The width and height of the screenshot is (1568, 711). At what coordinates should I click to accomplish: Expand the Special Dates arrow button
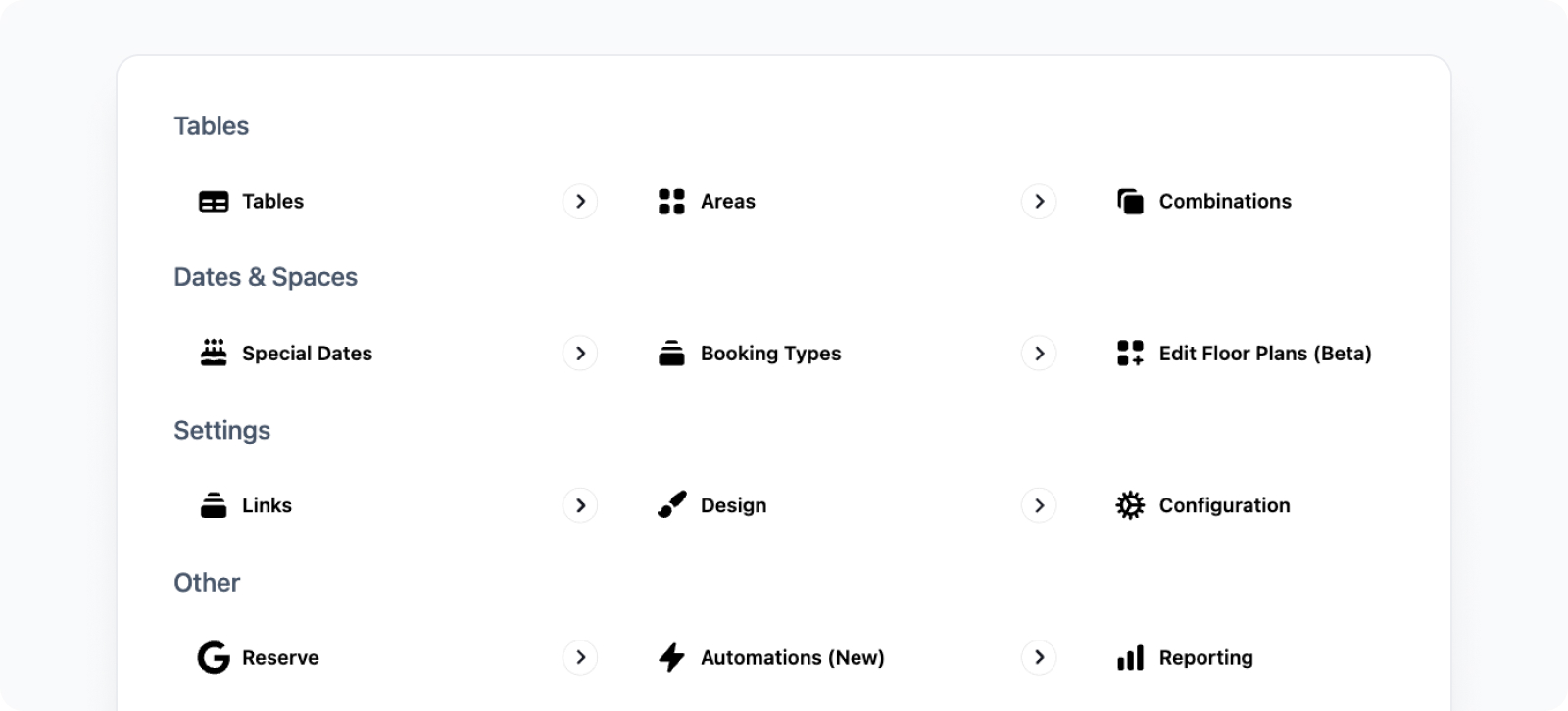click(x=580, y=353)
